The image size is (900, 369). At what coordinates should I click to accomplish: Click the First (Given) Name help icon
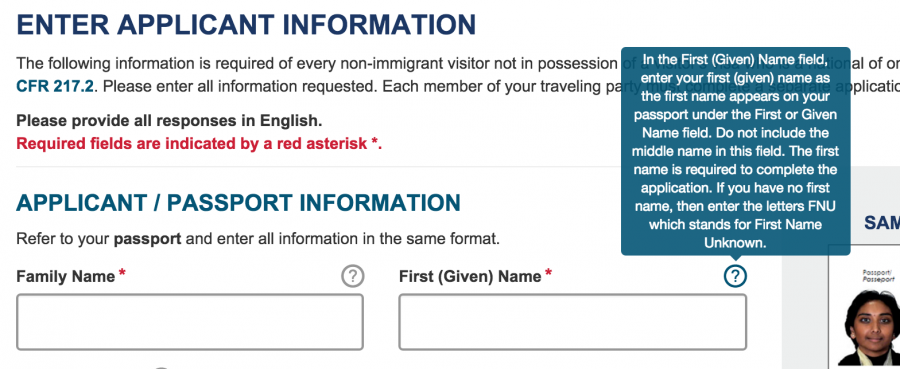(x=735, y=276)
